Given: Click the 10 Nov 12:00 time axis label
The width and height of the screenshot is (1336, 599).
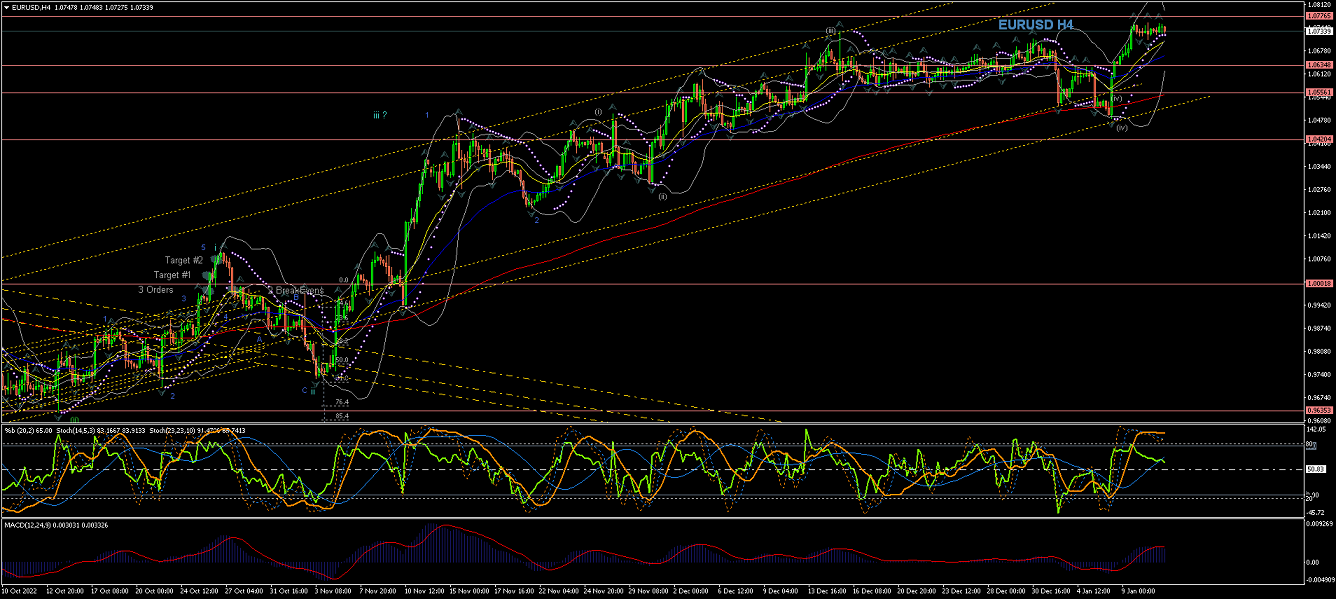Looking at the screenshot, I should [426, 591].
